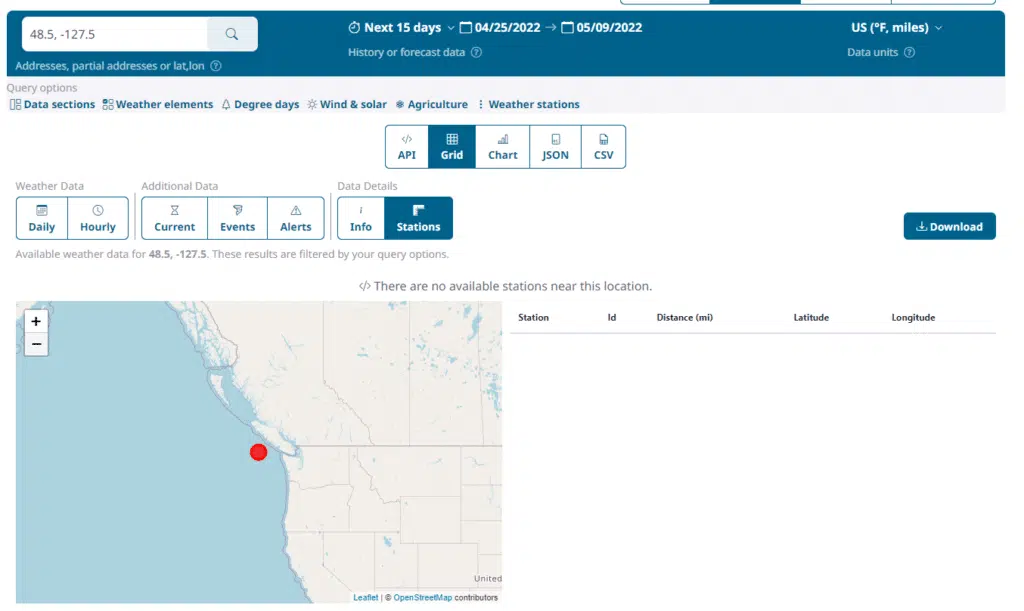Screen dimensions: 1024x611
Task: Open the US (°F, miles) units dropdown
Action: pyautogui.click(x=896, y=28)
